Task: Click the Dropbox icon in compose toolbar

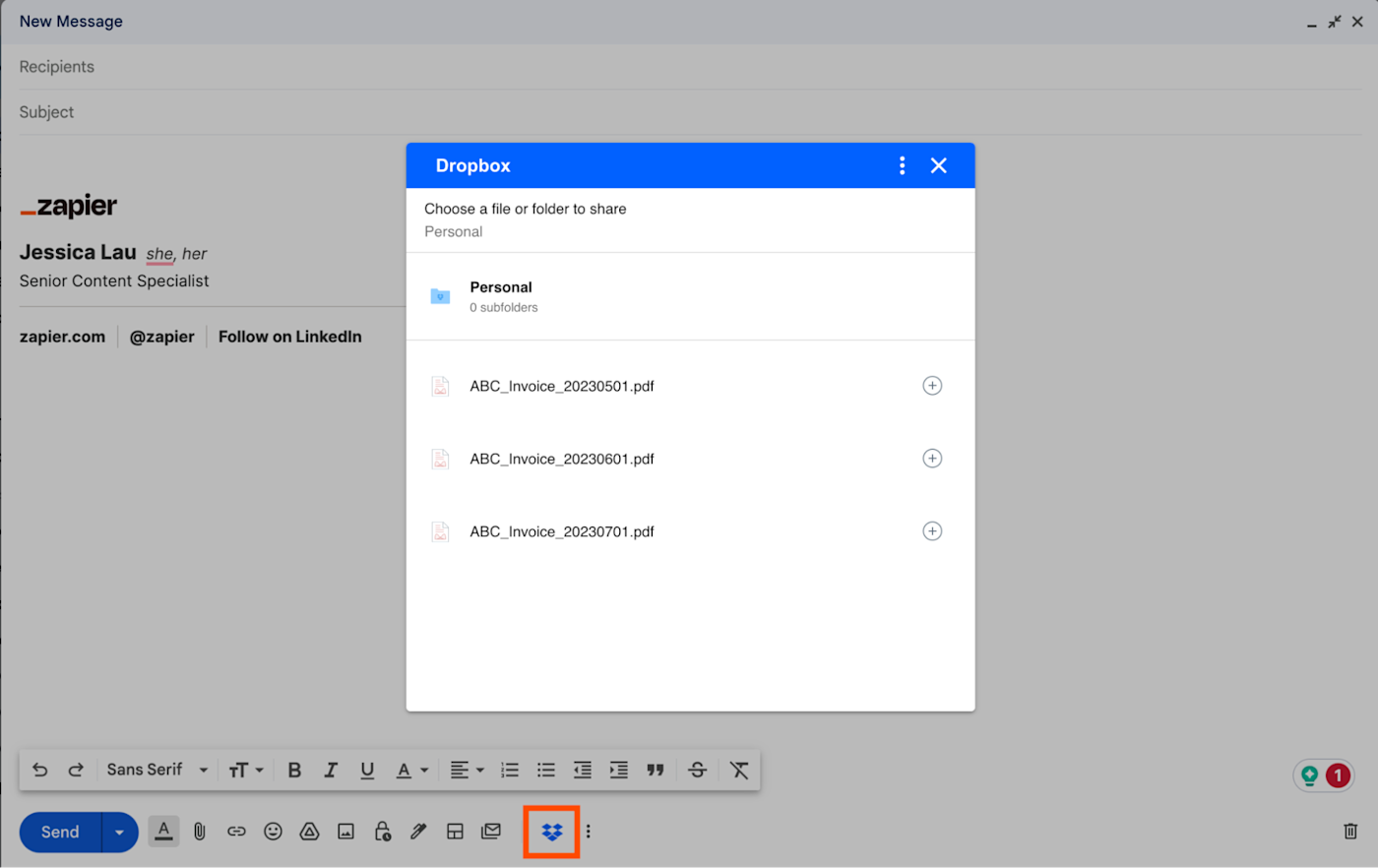Action: (x=552, y=833)
